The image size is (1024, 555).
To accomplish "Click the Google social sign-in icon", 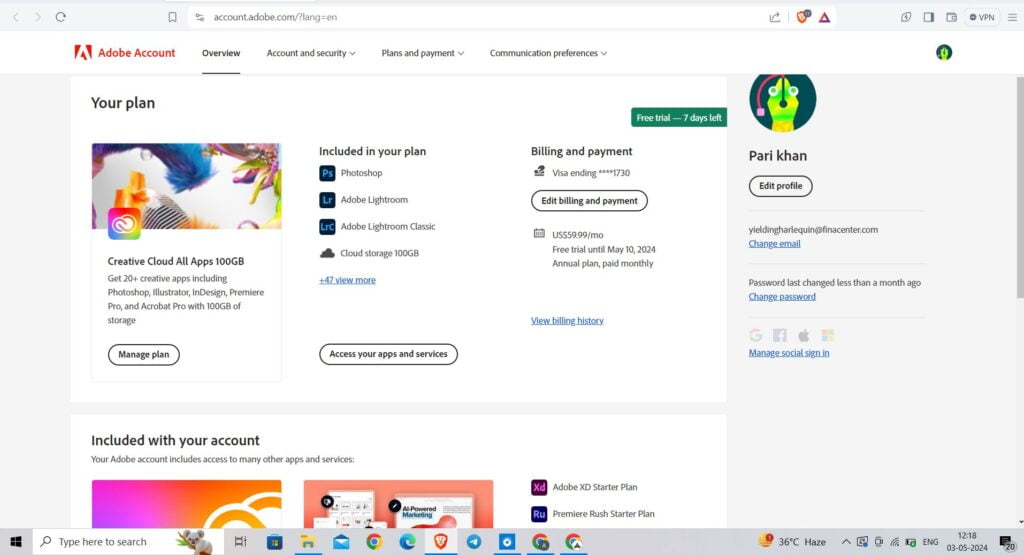I will pyautogui.click(x=756, y=335).
